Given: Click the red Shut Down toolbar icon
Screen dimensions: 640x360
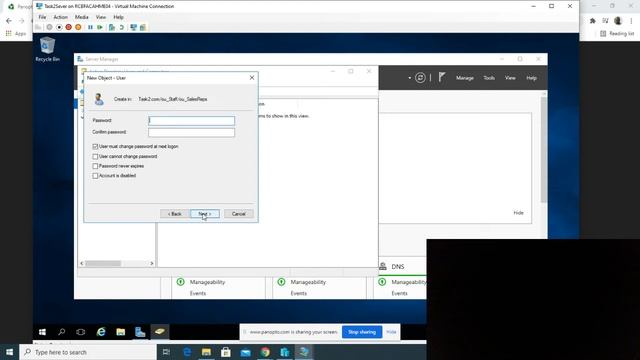Looking at the screenshot, I should pyautogui.click(x=69, y=27).
